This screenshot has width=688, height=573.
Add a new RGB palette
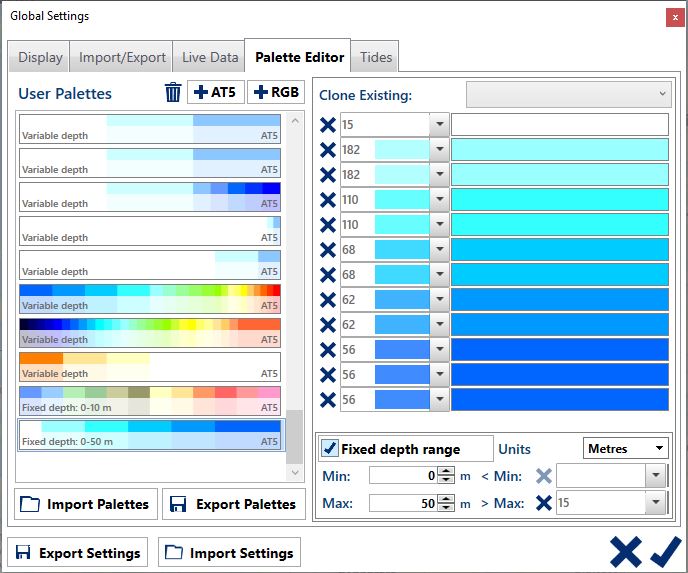point(276,93)
